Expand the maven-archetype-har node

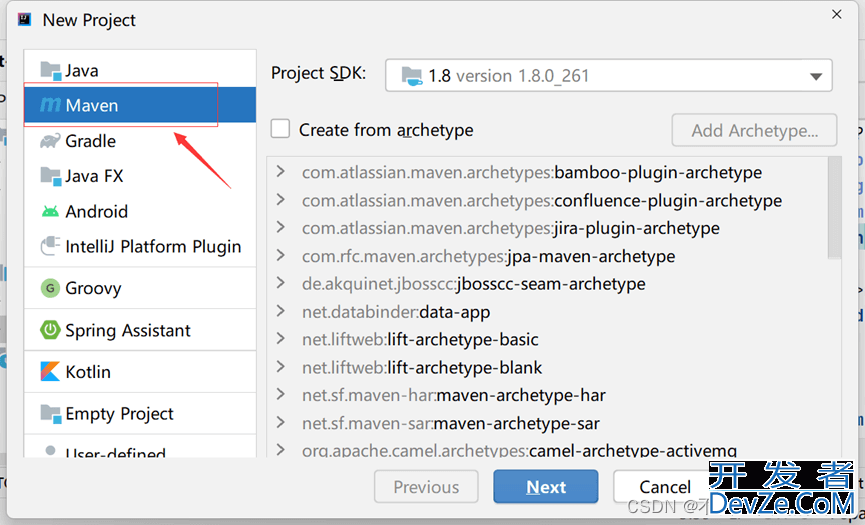(x=281, y=394)
